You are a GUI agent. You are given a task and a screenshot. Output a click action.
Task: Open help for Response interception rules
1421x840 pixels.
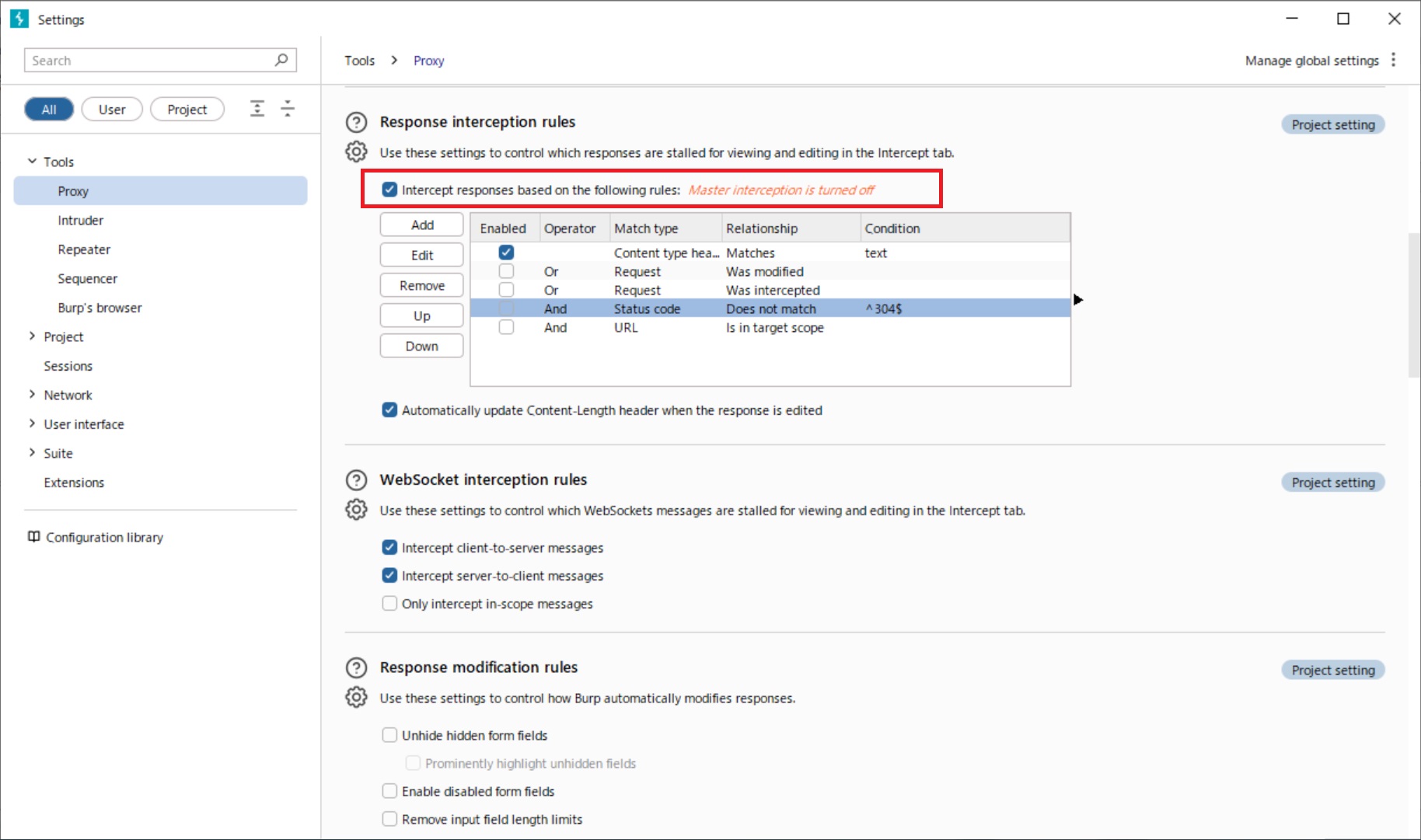[x=356, y=123]
